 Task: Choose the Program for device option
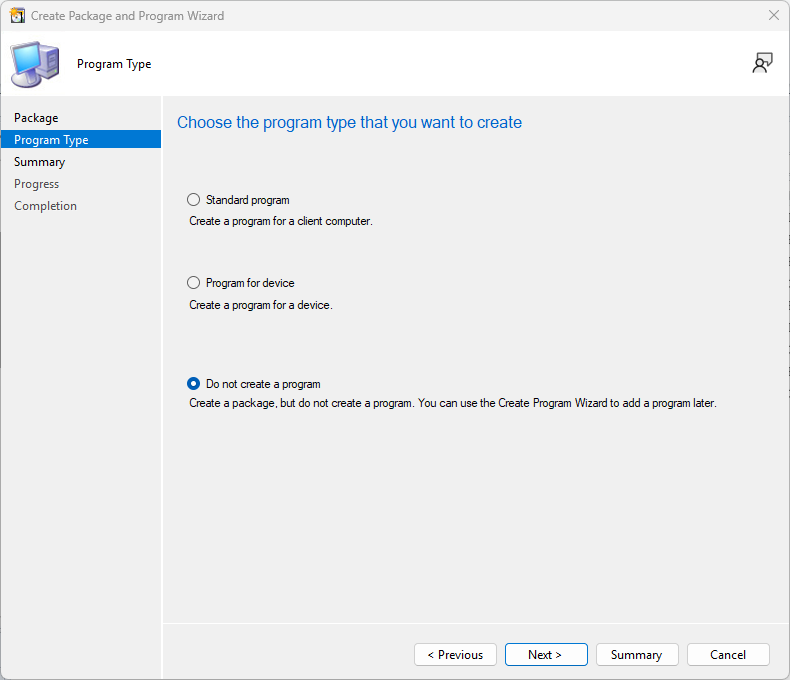tap(194, 283)
